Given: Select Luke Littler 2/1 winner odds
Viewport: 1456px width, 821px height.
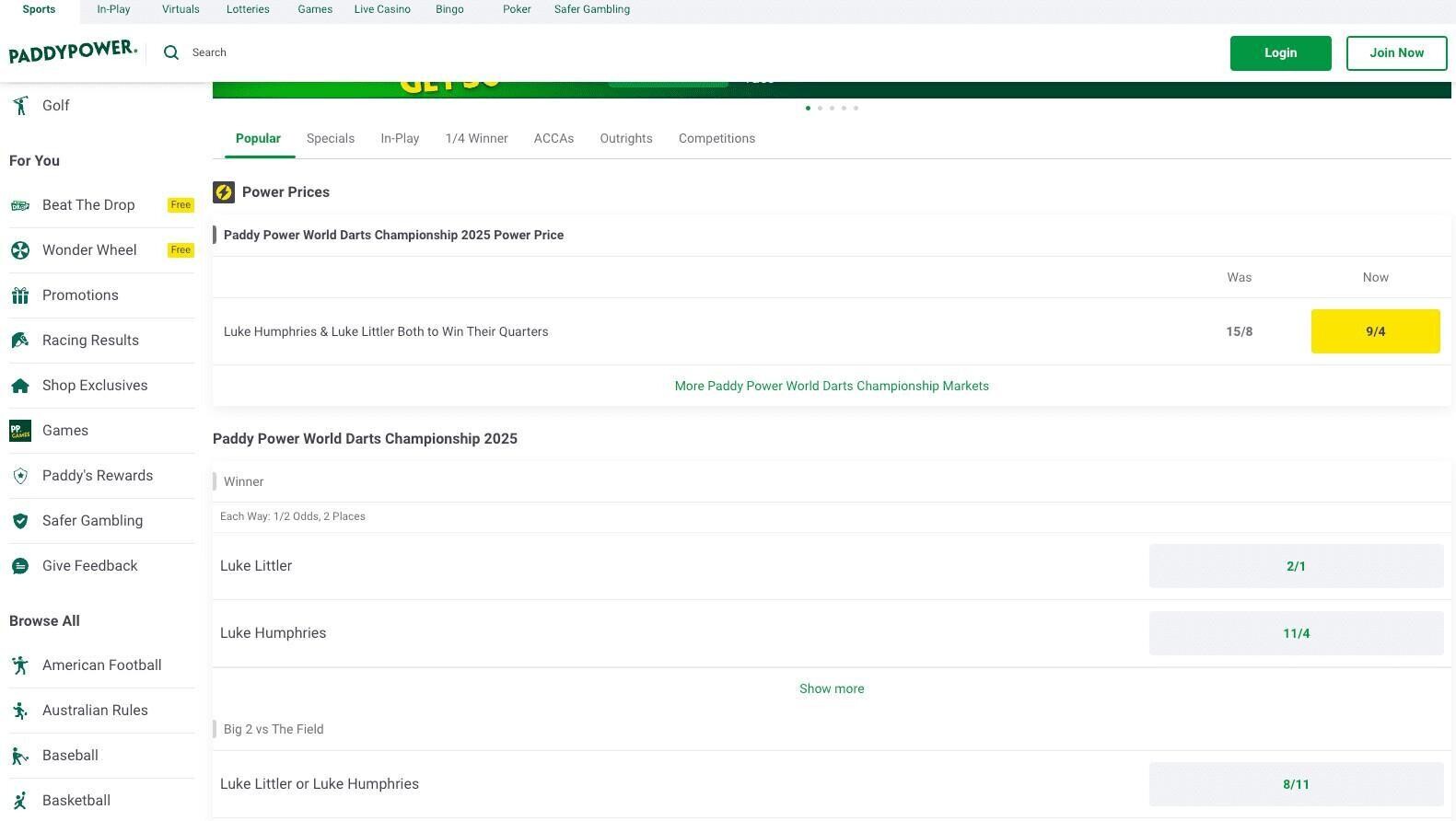Looking at the screenshot, I should 1296,566.
